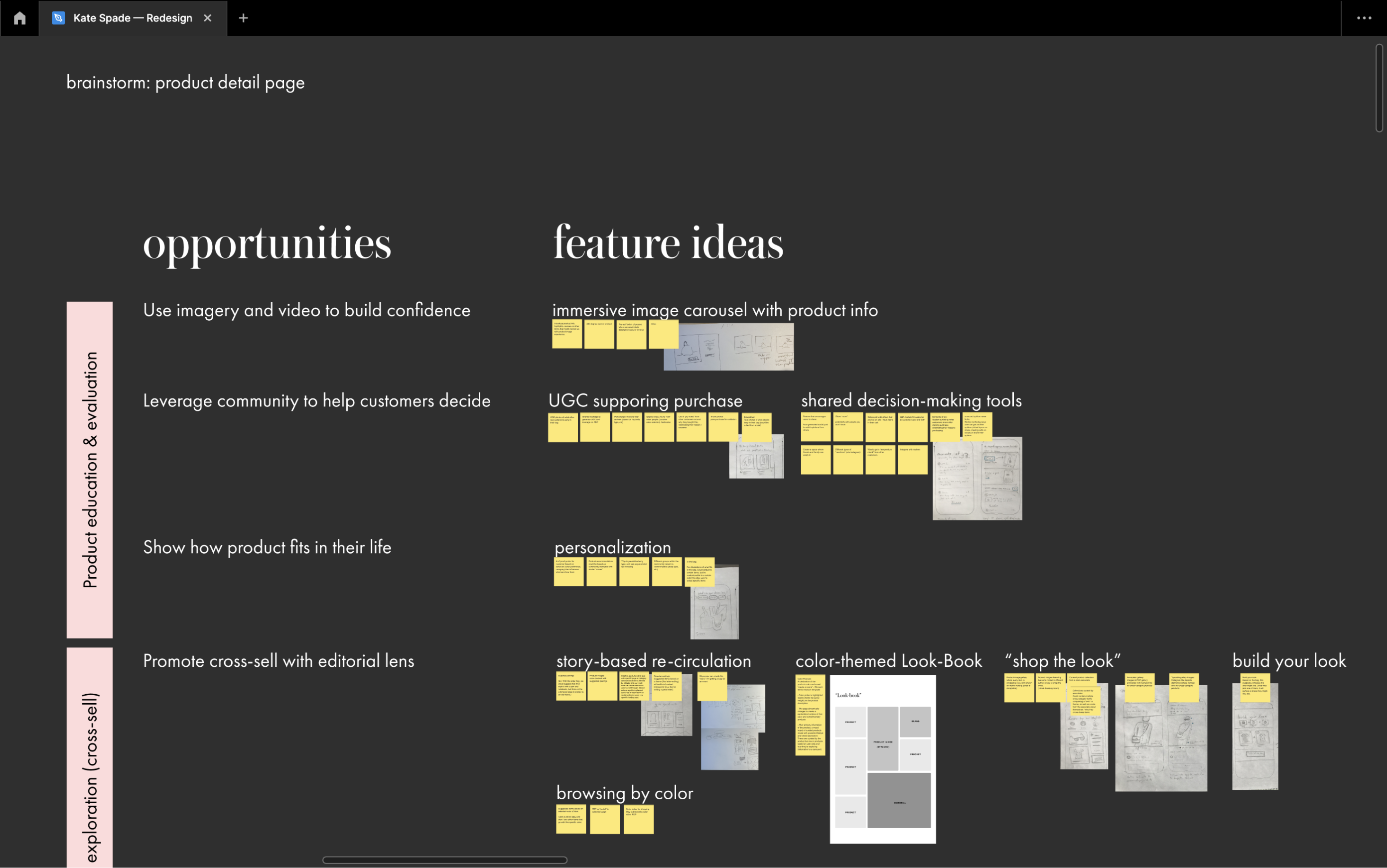
Task: Select the 'immersive image carousel with product info' label
Action: pyautogui.click(x=715, y=310)
